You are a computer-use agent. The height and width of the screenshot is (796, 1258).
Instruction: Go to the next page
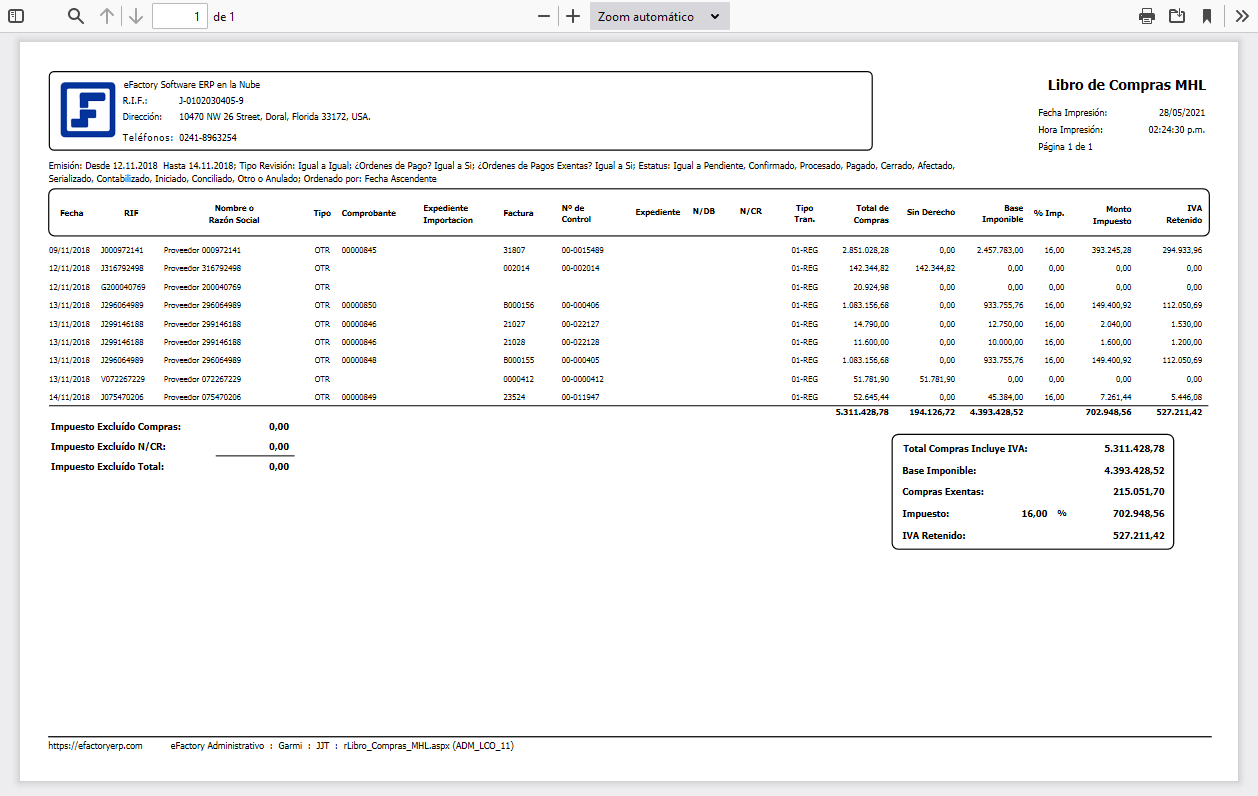136,16
